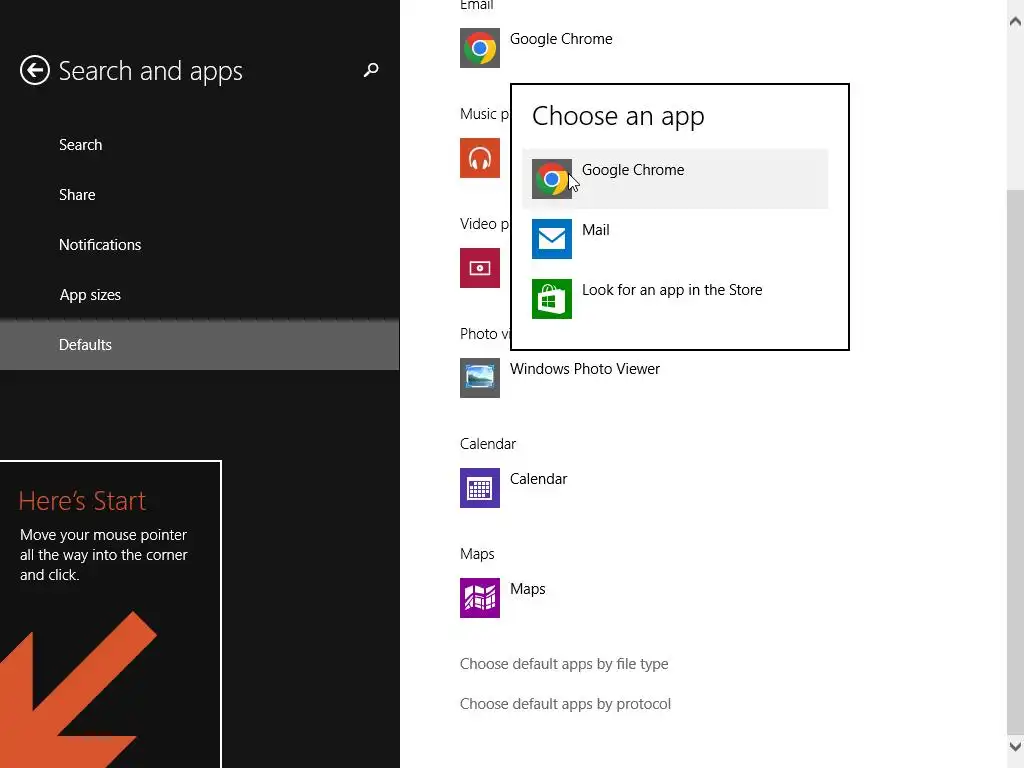Click the scrollbar down arrow
1024x768 pixels.
(1015, 746)
